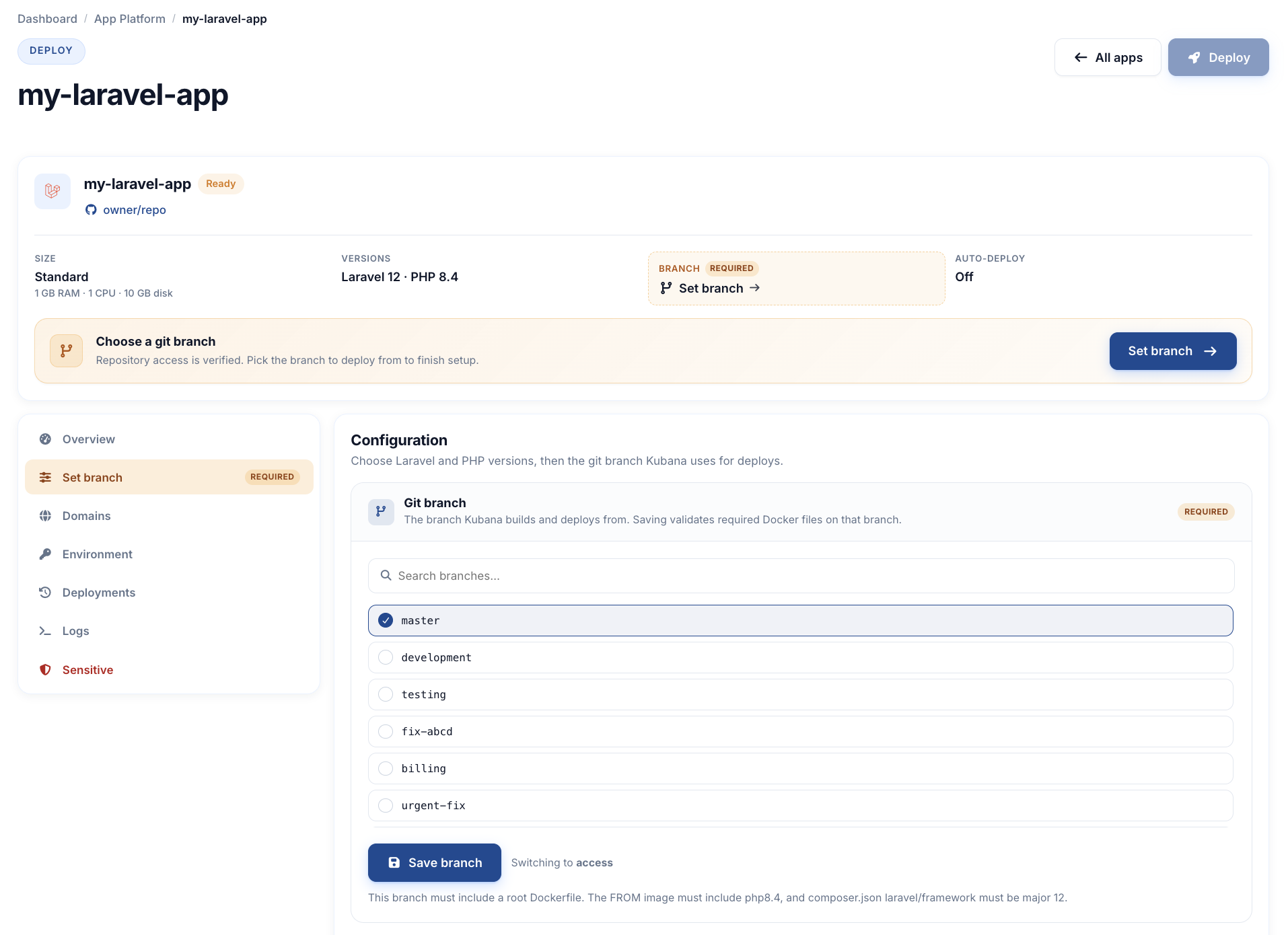Select the development branch option
Image resolution: width=1288 pixels, height=935 pixels.
click(x=801, y=658)
